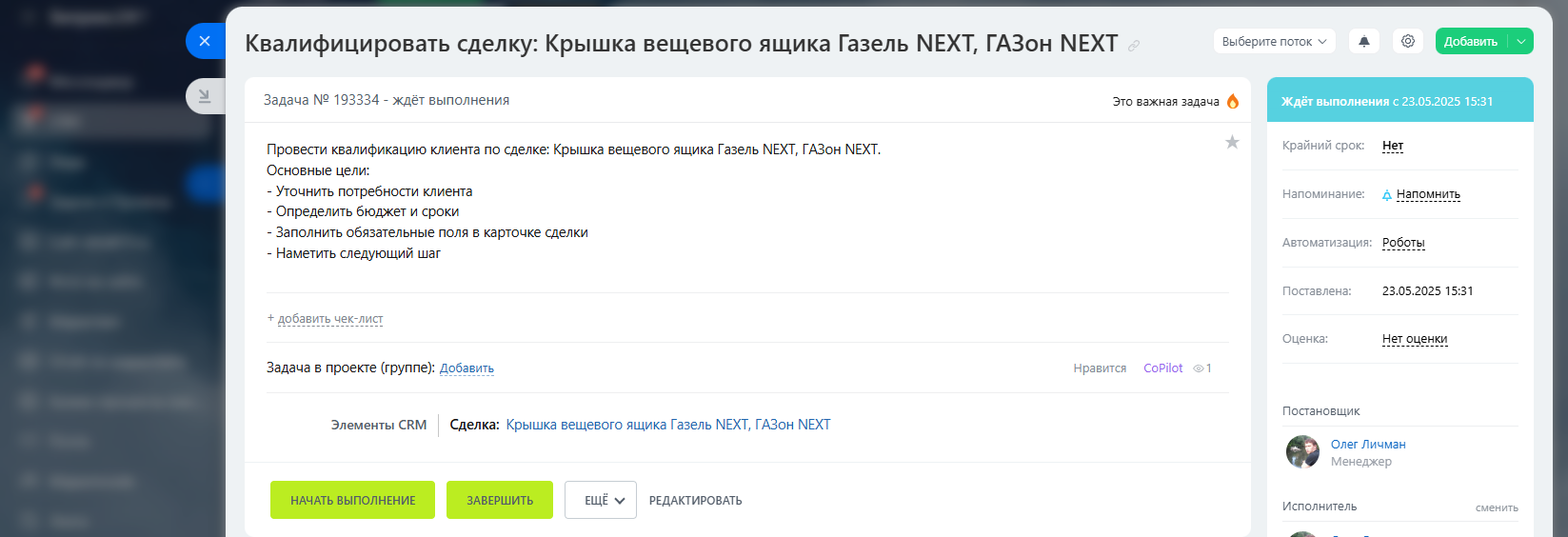Click РЕДАКТИРОВАТЬ to edit the task
The image size is (1568, 537).
coord(695,500)
